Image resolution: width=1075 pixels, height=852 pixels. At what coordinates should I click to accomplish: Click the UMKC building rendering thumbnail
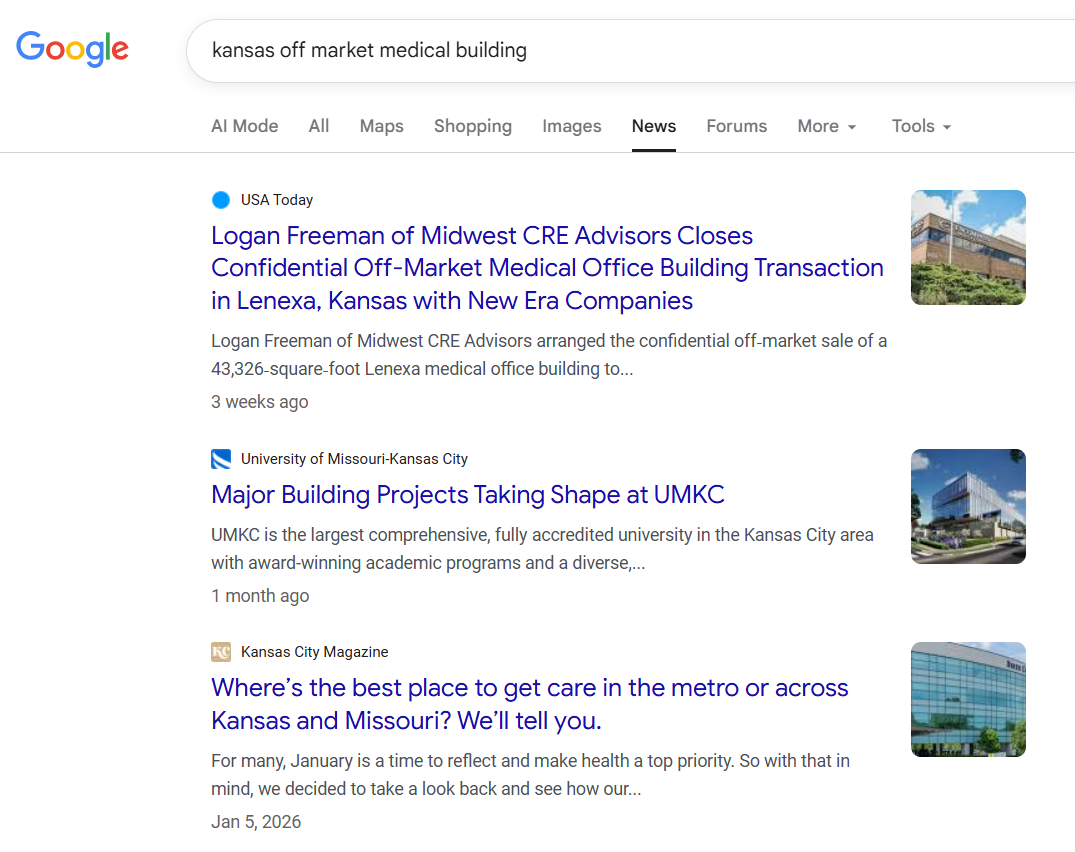[967, 506]
